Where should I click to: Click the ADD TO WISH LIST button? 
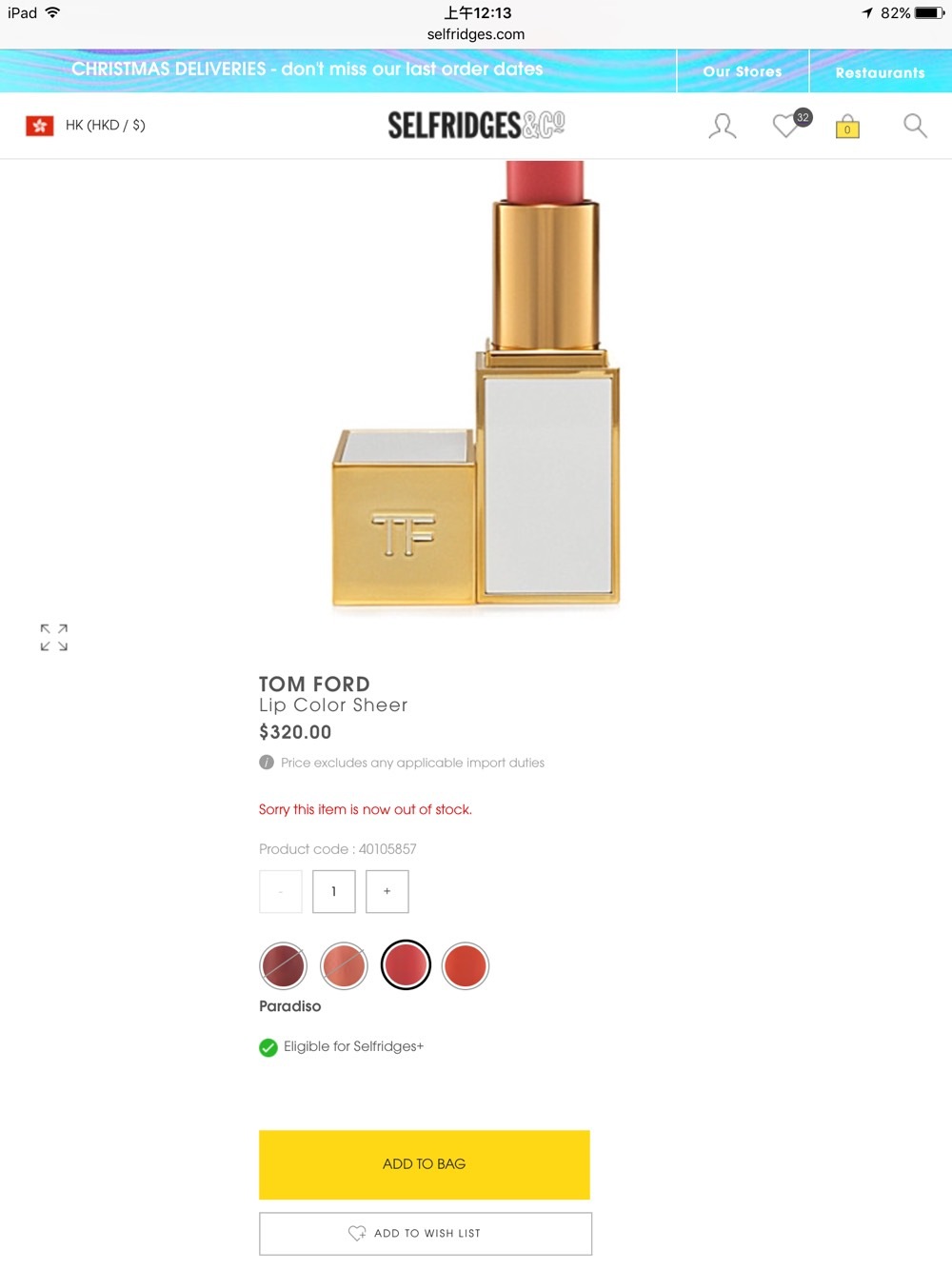[426, 1234]
